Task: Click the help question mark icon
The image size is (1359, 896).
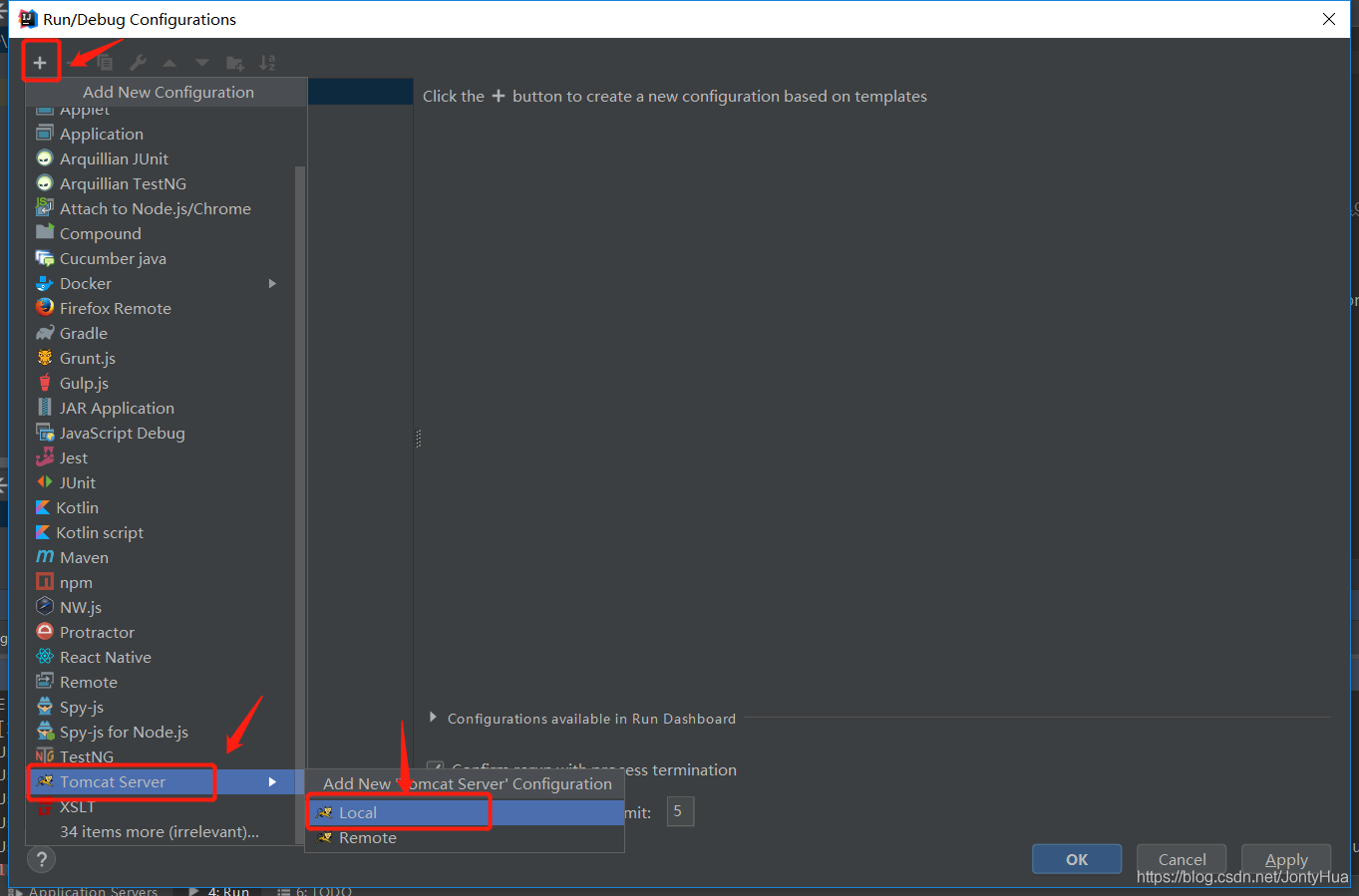Action: coord(41,859)
